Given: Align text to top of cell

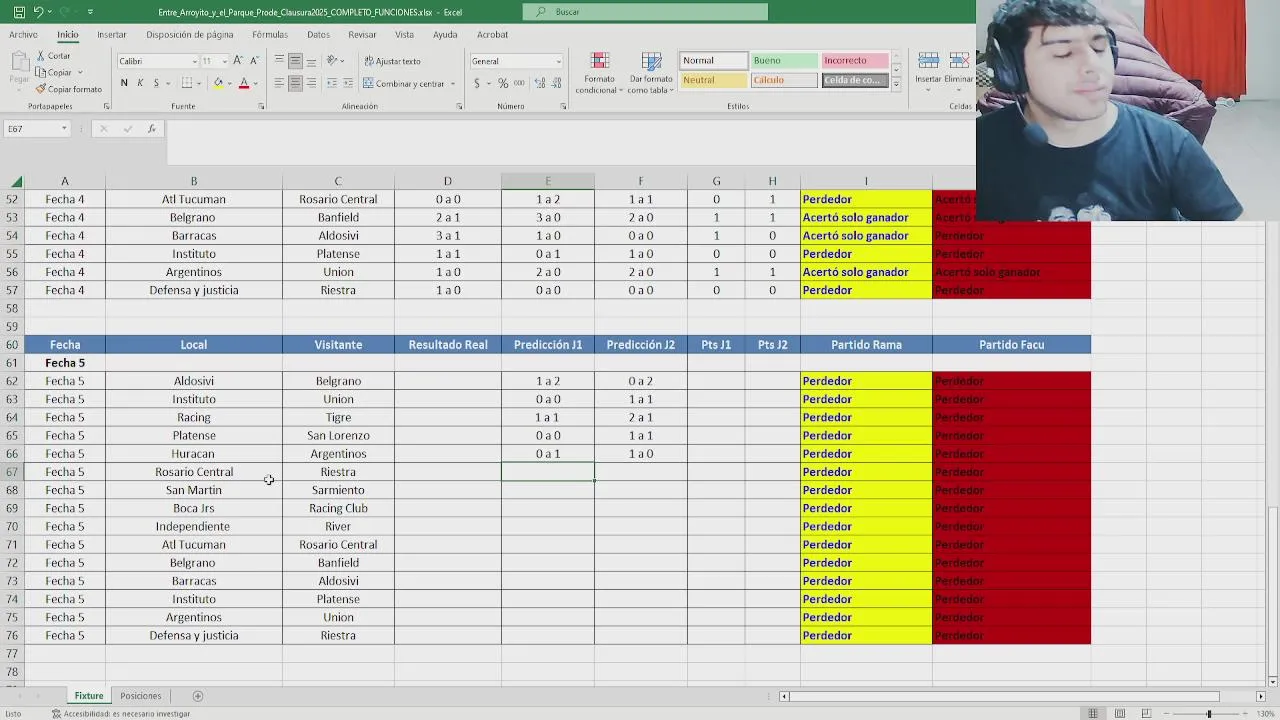Looking at the screenshot, I should coord(279,61).
